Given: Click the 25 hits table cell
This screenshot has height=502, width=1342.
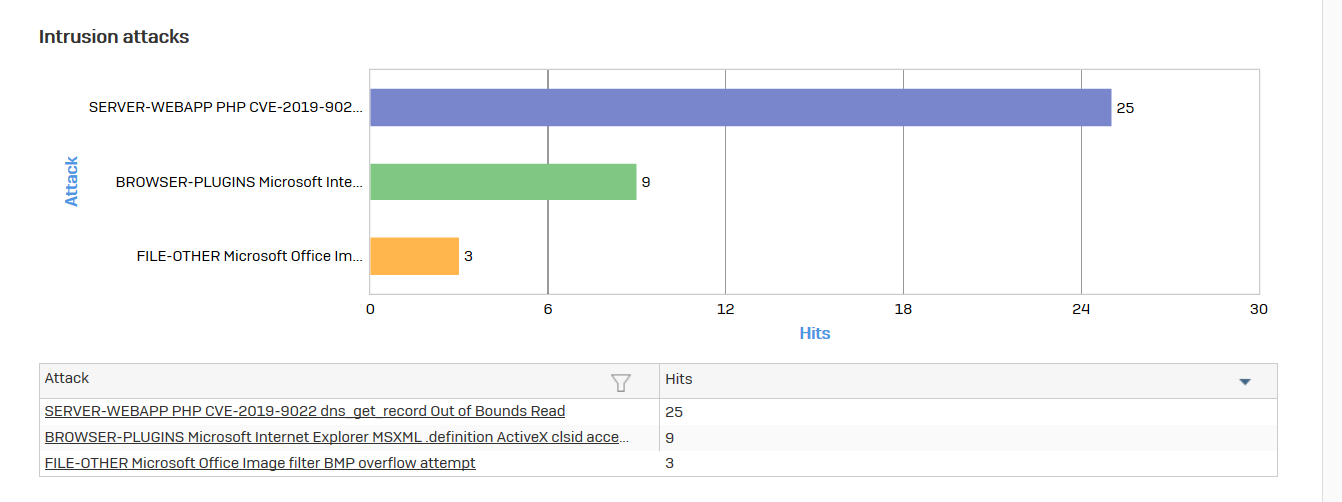Looking at the screenshot, I should tap(674, 411).
